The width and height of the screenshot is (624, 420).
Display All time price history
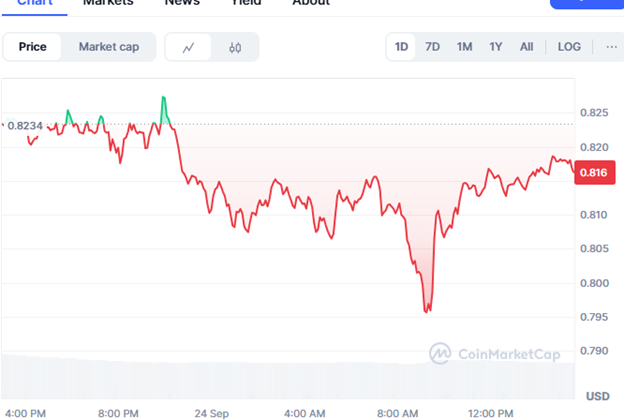pos(527,47)
